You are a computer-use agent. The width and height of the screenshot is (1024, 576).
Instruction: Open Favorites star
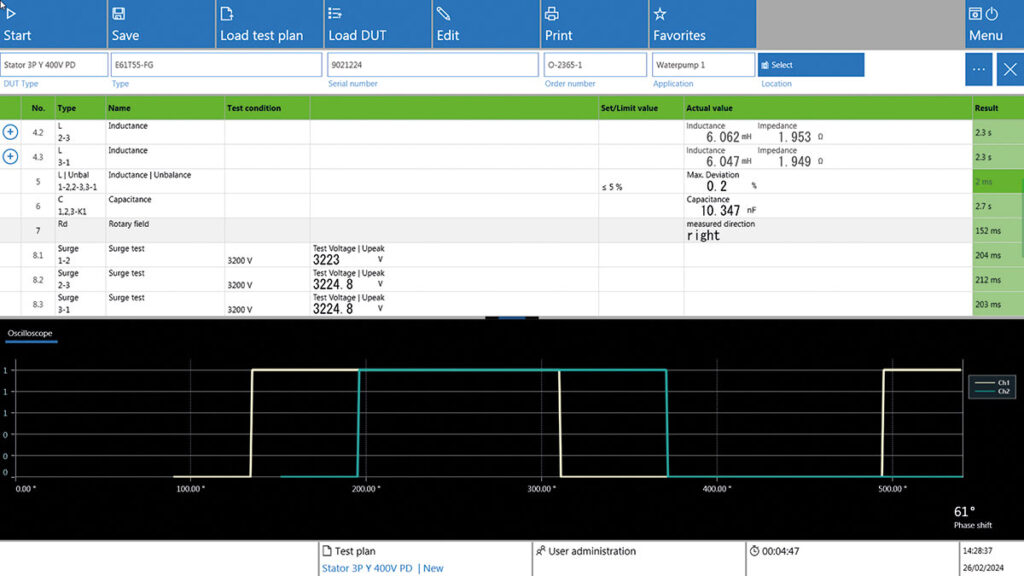[660, 14]
